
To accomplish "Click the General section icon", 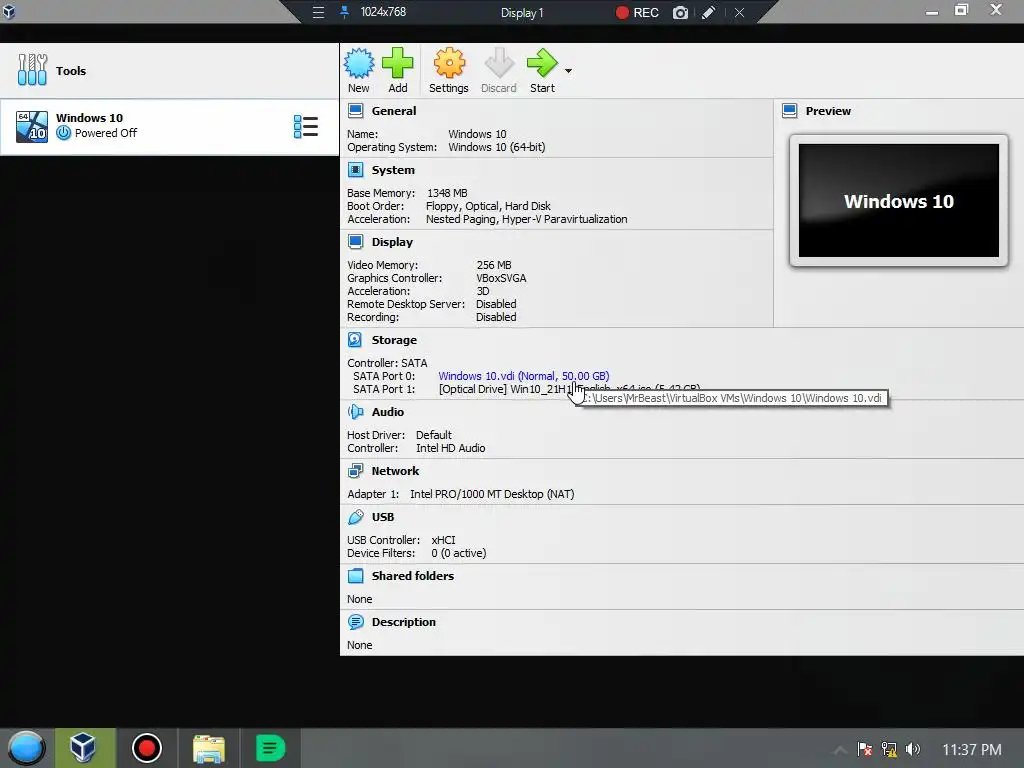I will (355, 111).
